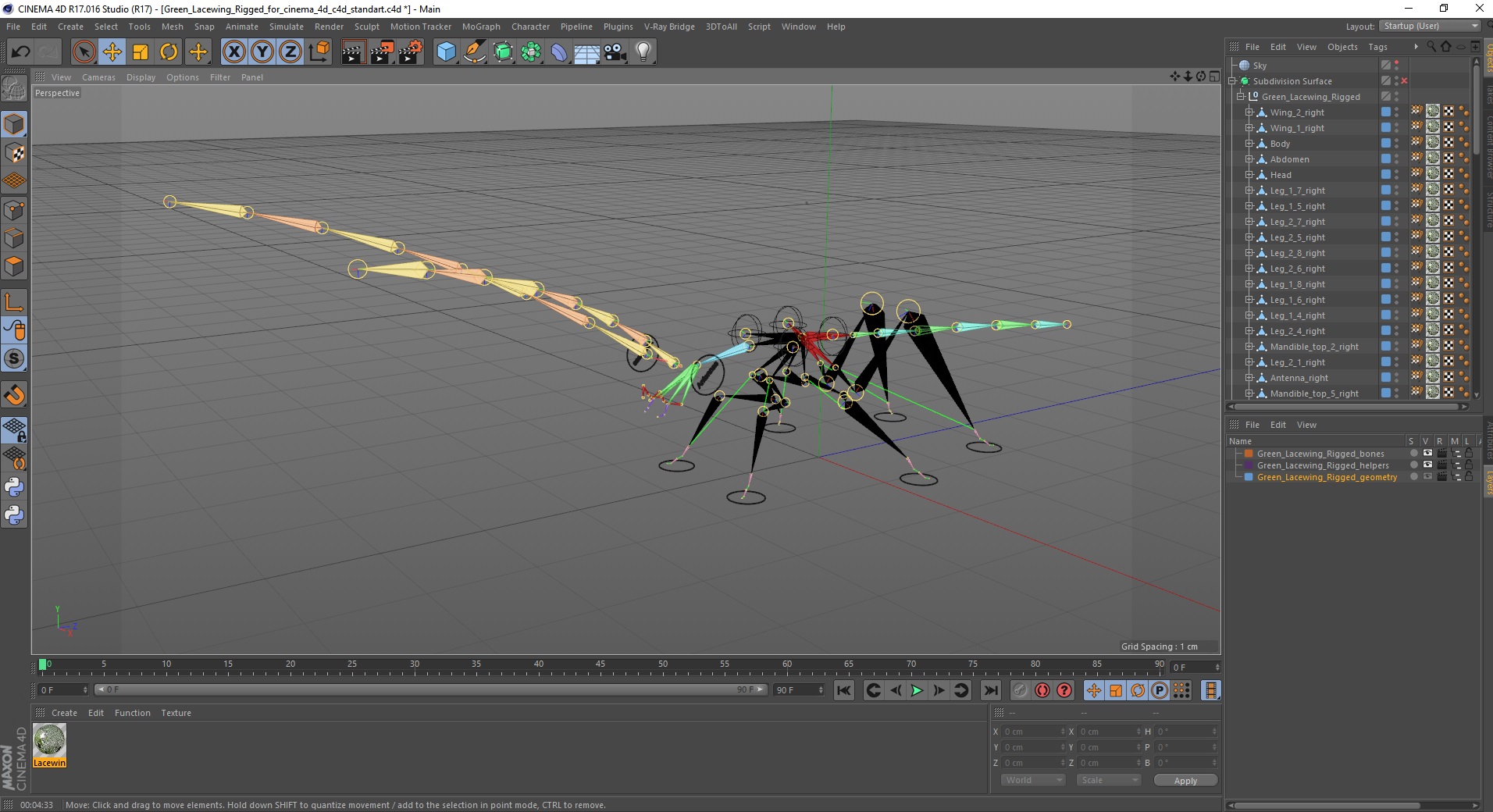Click the magnet snap icon
The height and width of the screenshot is (812, 1493).
(x=14, y=395)
